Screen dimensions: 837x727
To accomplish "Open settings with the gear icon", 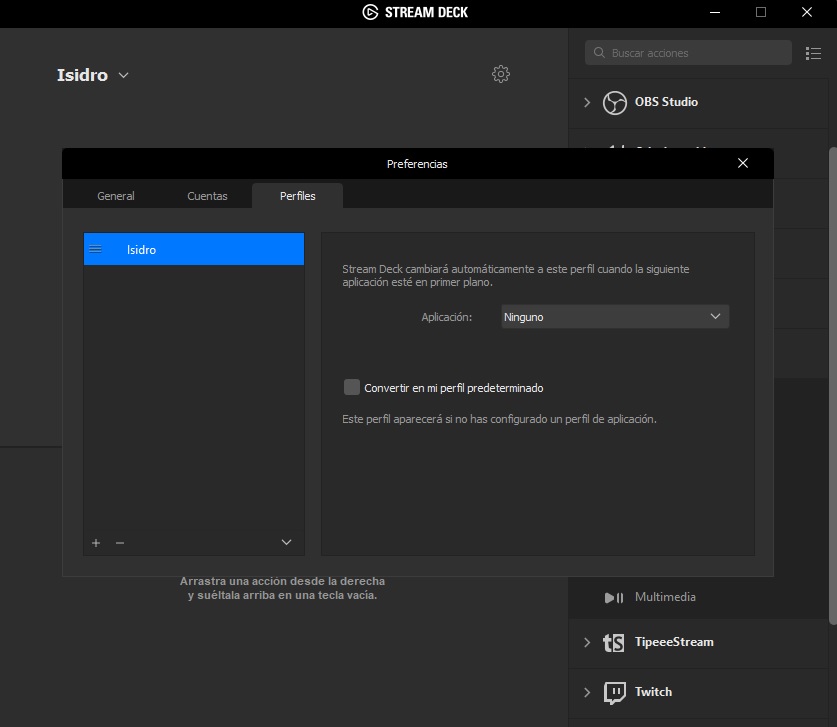I will (x=501, y=74).
